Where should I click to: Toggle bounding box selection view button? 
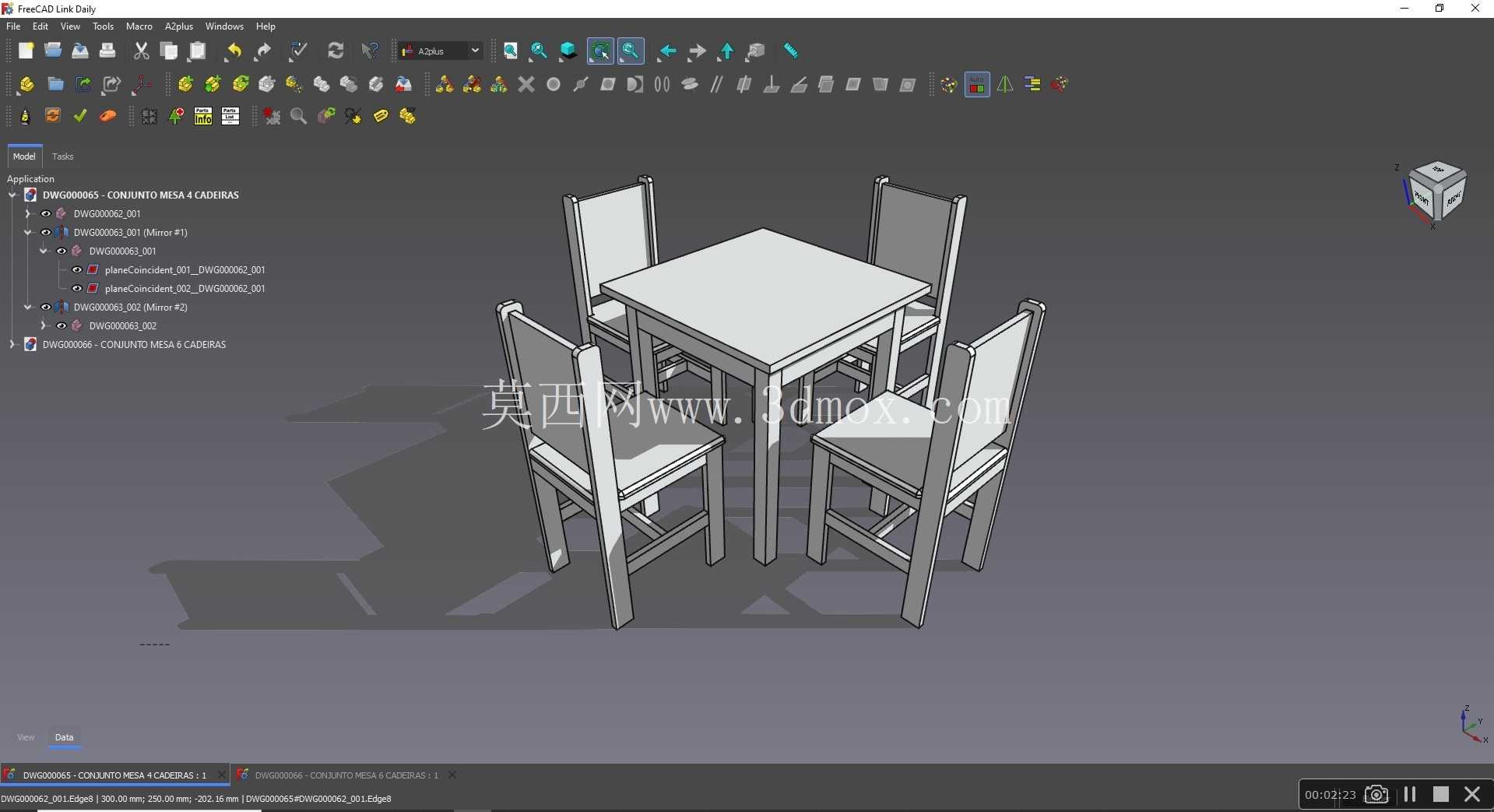[x=600, y=51]
